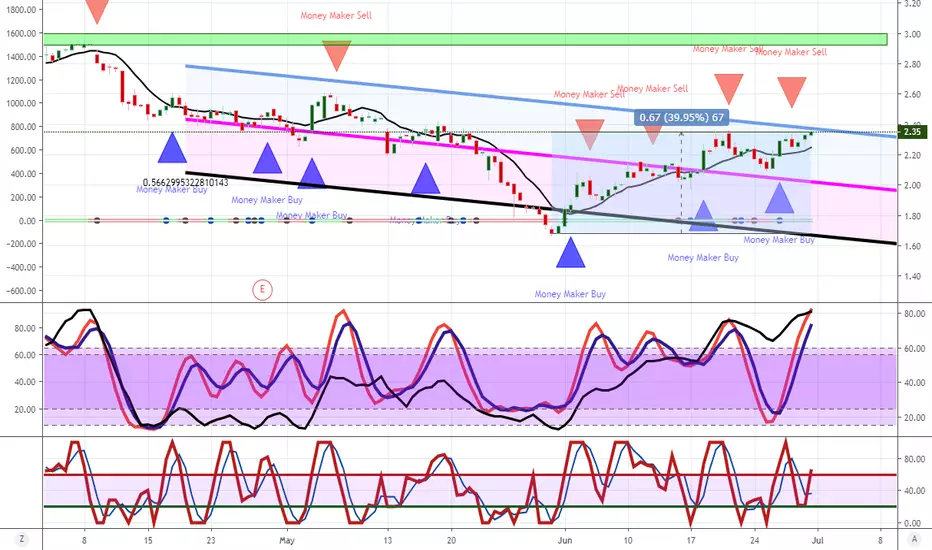Select the green rectangle zone near 3.00
This screenshot has width=932, height=550.
coord(465,39)
